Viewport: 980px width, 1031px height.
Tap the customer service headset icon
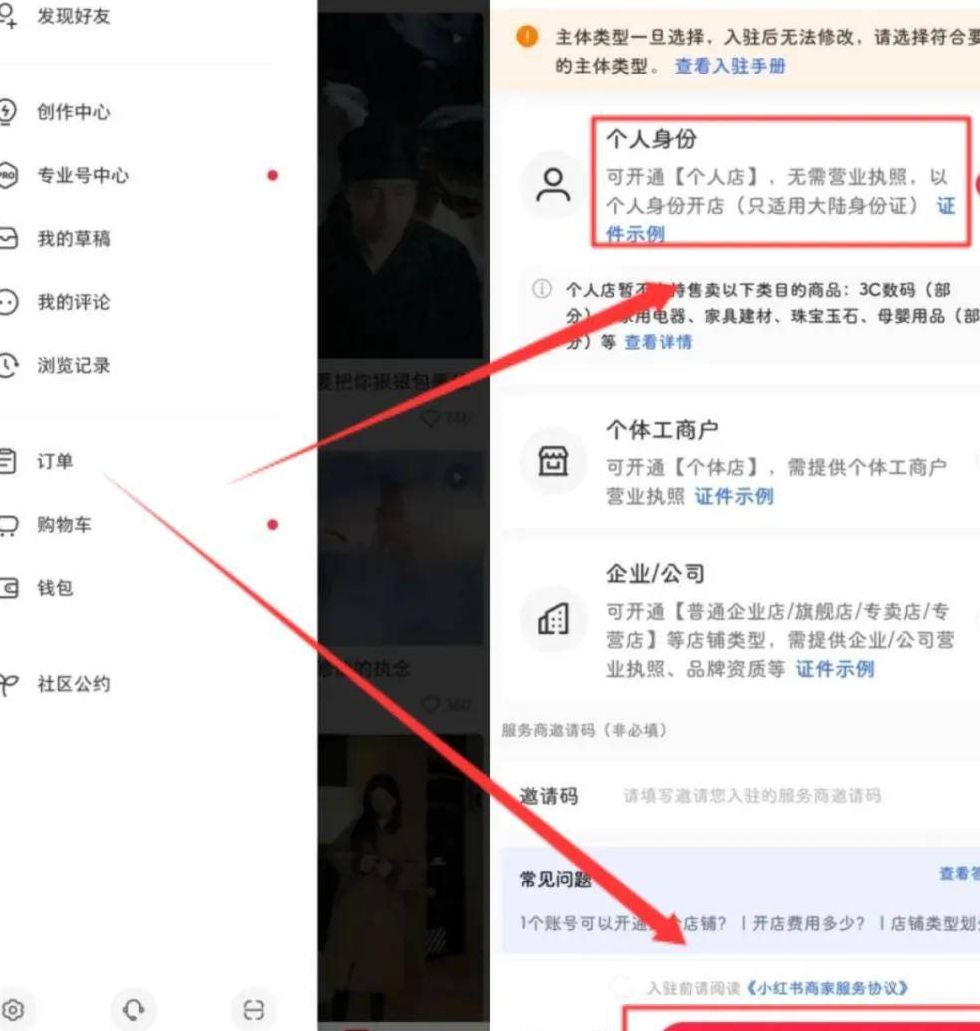pyautogui.click(x=134, y=1008)
